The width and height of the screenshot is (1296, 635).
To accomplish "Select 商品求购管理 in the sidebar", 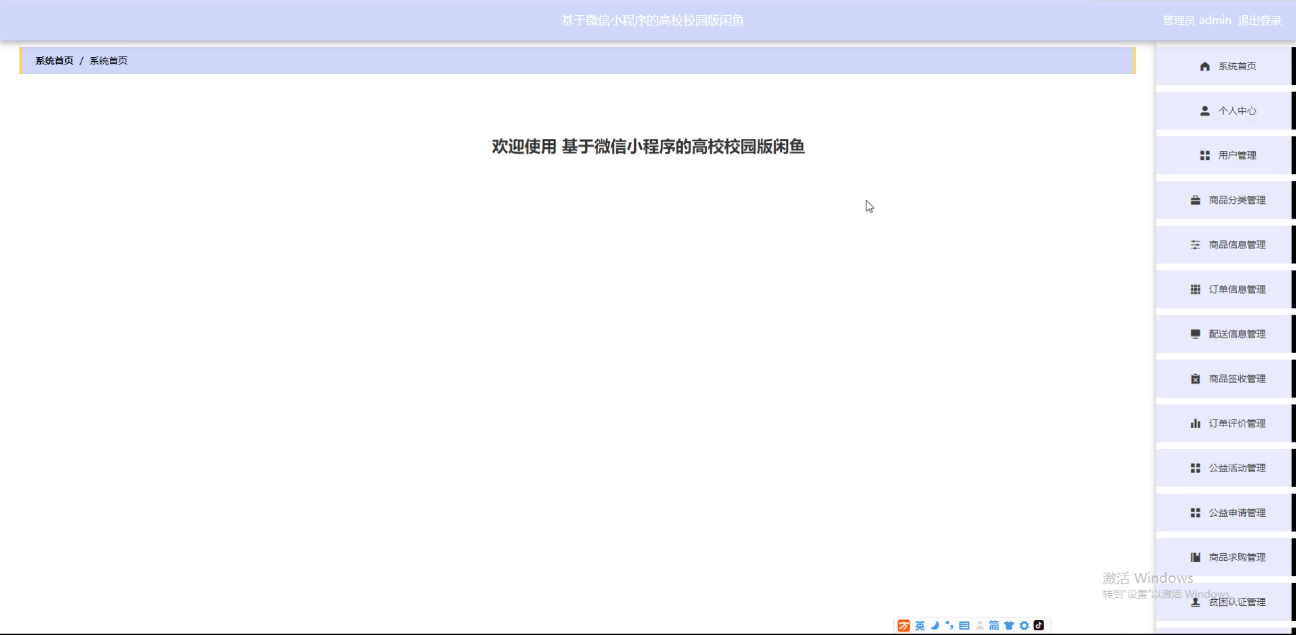I will tap(1238, 557).
